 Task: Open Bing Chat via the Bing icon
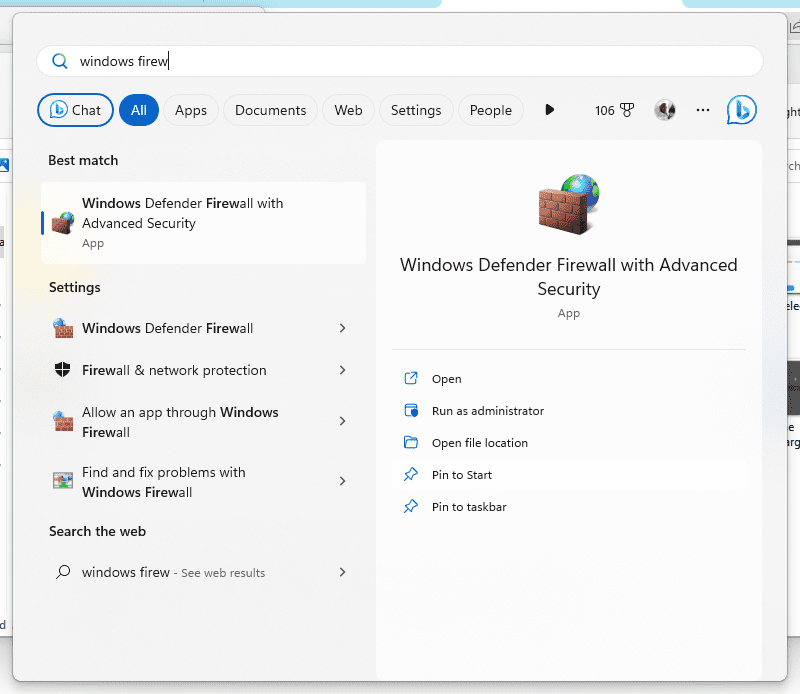741,109
